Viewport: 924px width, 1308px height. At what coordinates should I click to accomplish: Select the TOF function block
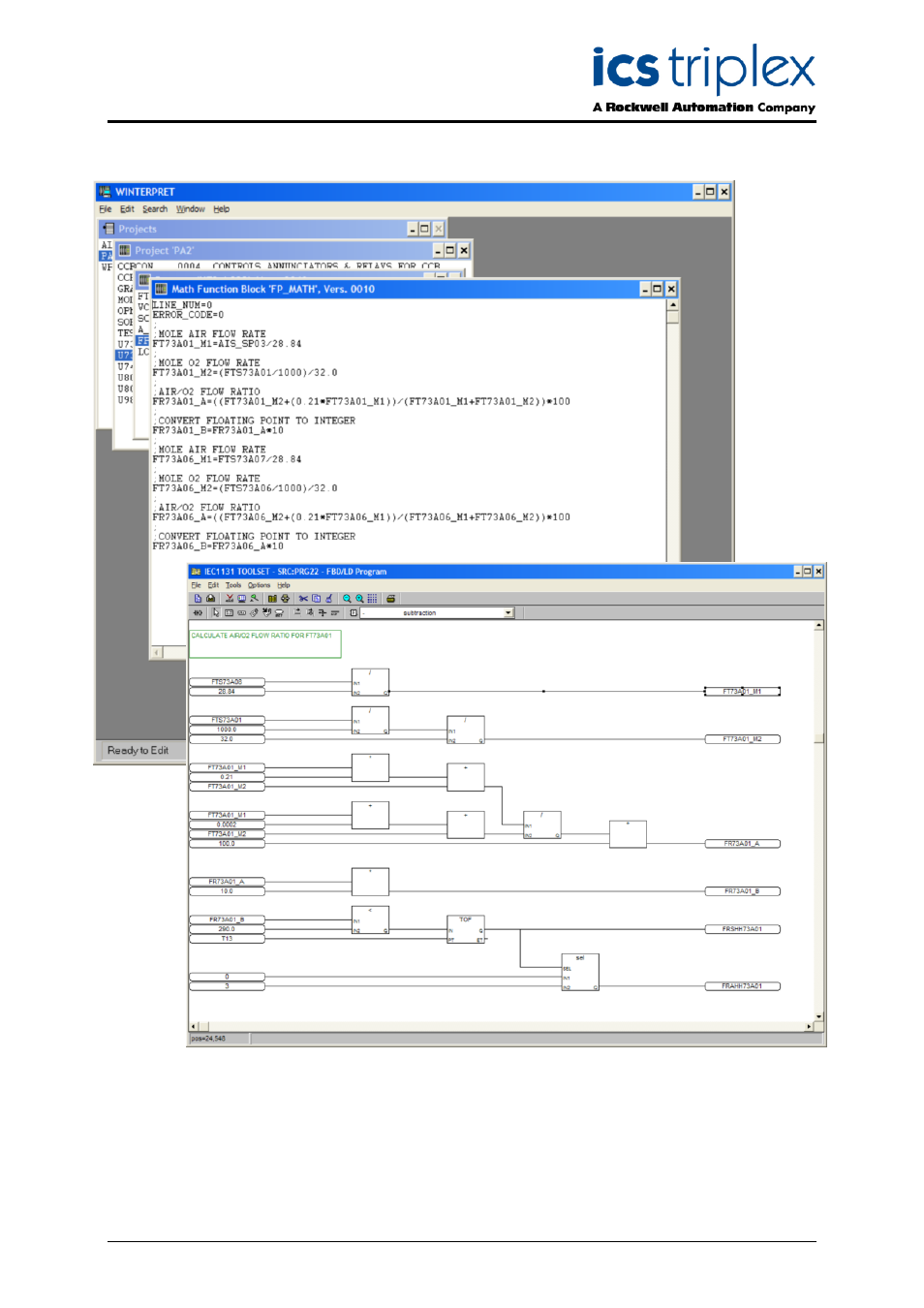point(465,929)
